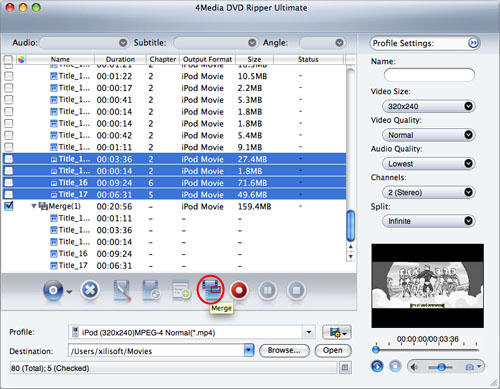Open the Destination path dropdown arrow
The width and height of the screenshot is (500, 389).
249,350
